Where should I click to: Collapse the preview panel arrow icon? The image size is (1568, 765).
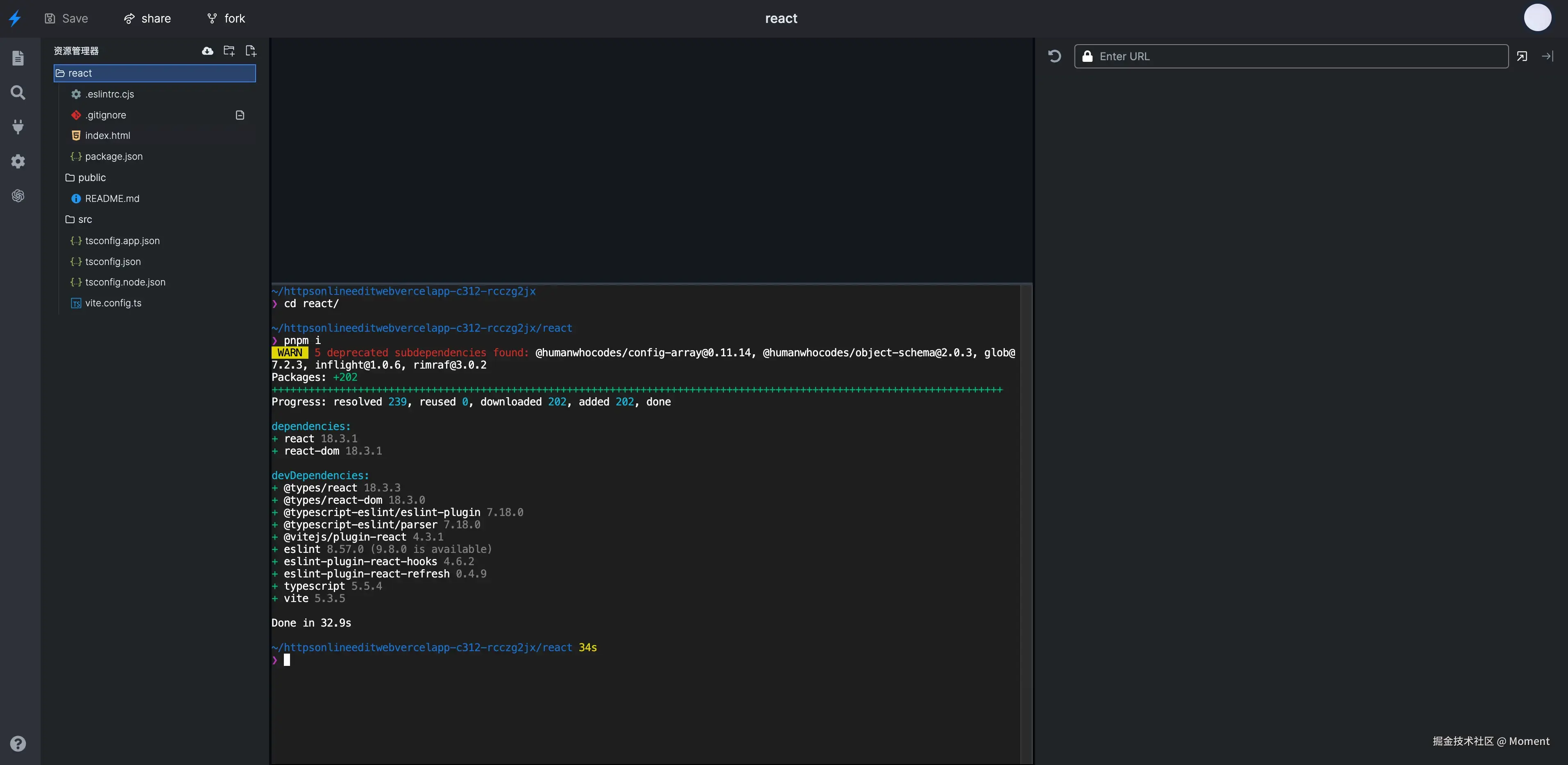coord(1547,57)
